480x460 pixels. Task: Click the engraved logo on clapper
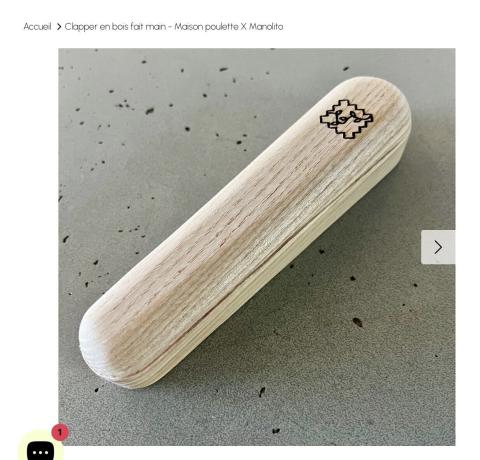[x=346, y=119]
